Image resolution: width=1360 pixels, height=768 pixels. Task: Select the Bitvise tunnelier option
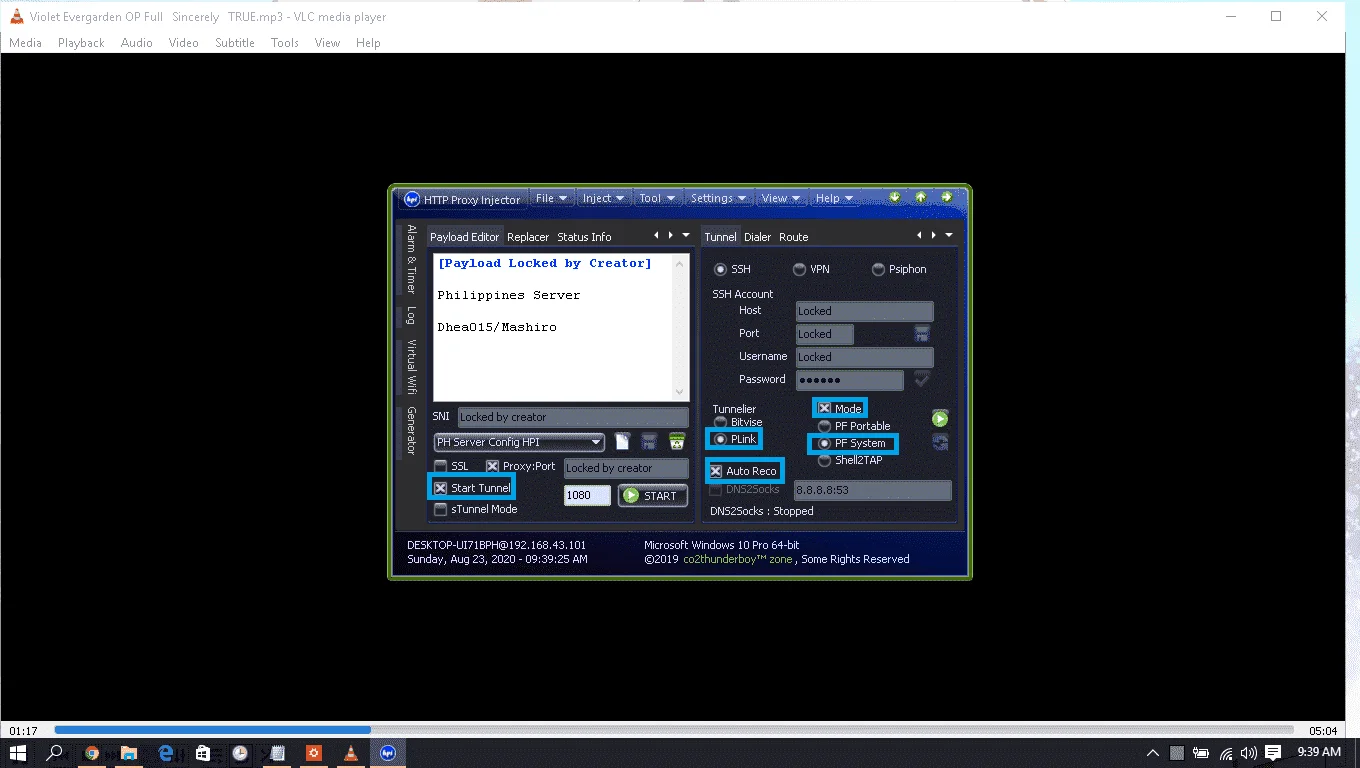(x=720, y=422)
